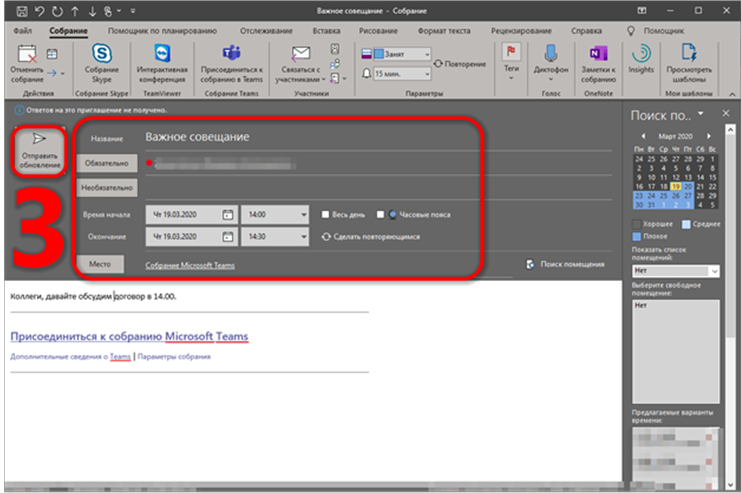Open the Show As Busy (Занят) dropdown
Image resolution: width=741 pixels, height=493 pixels.
pos(427,54)
